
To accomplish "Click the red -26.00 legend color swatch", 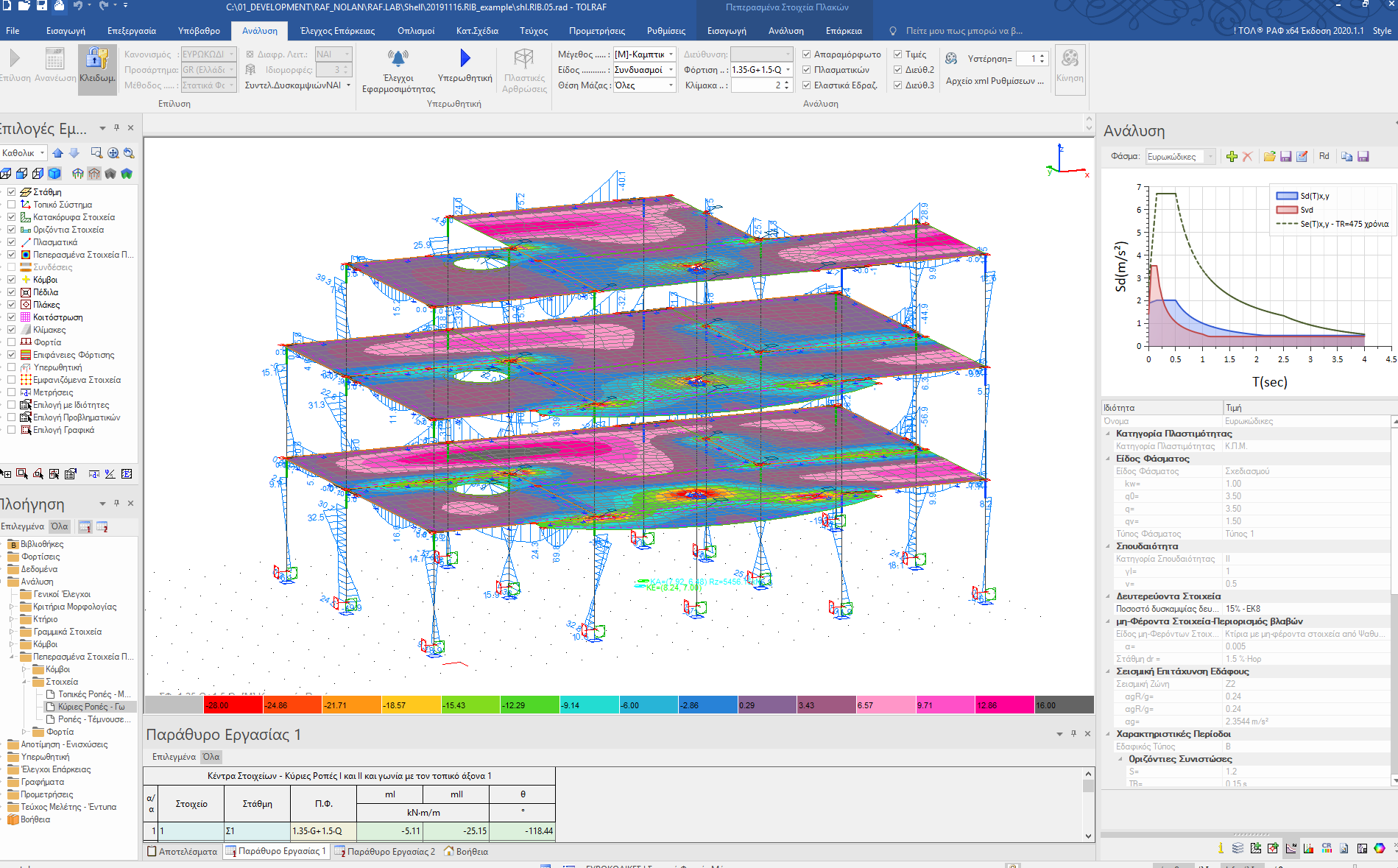I will (233, 705).
